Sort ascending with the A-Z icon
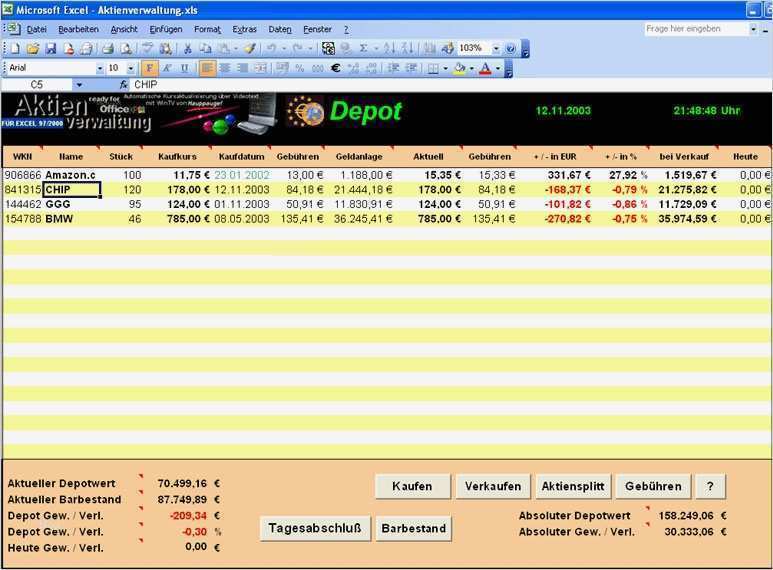Screen dimensions: 773x570 pos(389,48)
